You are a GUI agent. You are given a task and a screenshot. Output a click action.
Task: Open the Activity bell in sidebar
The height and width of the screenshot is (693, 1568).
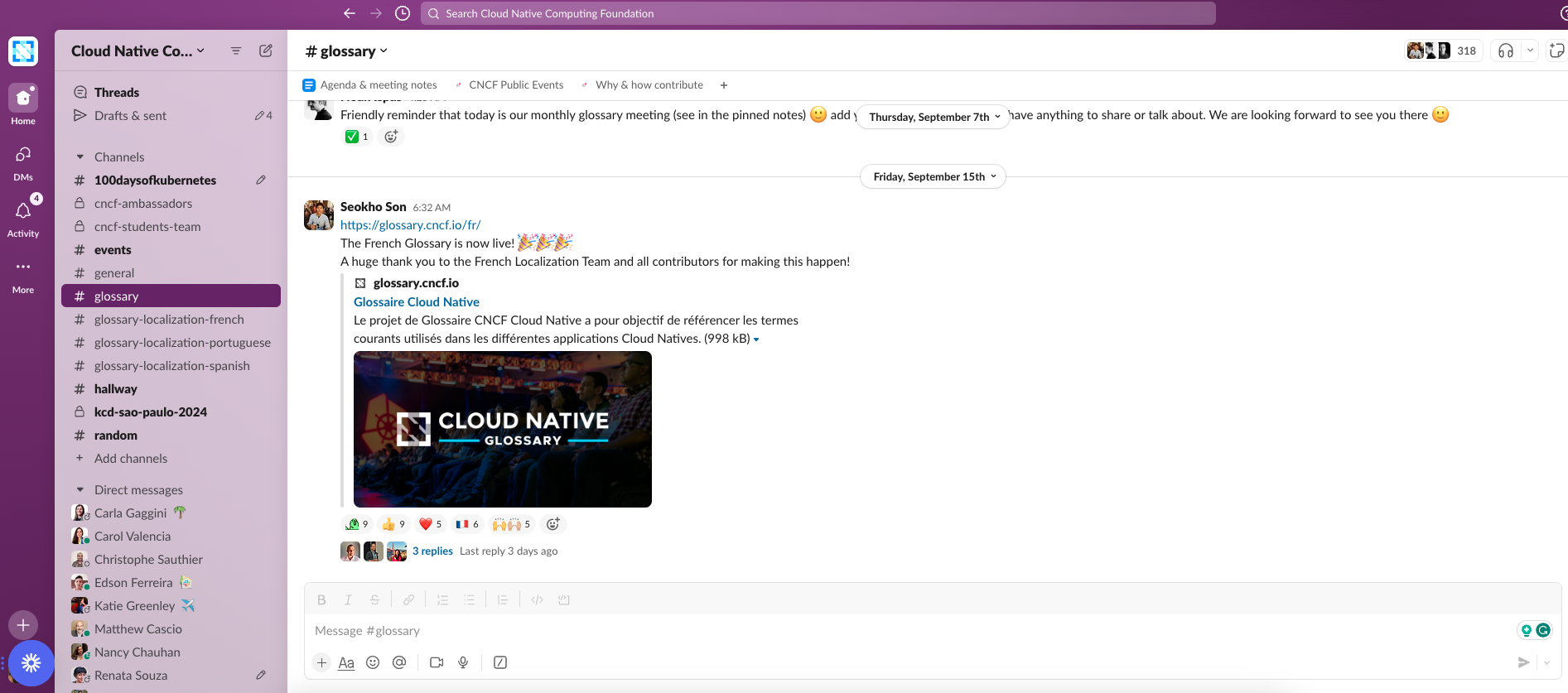coord(23,212)
